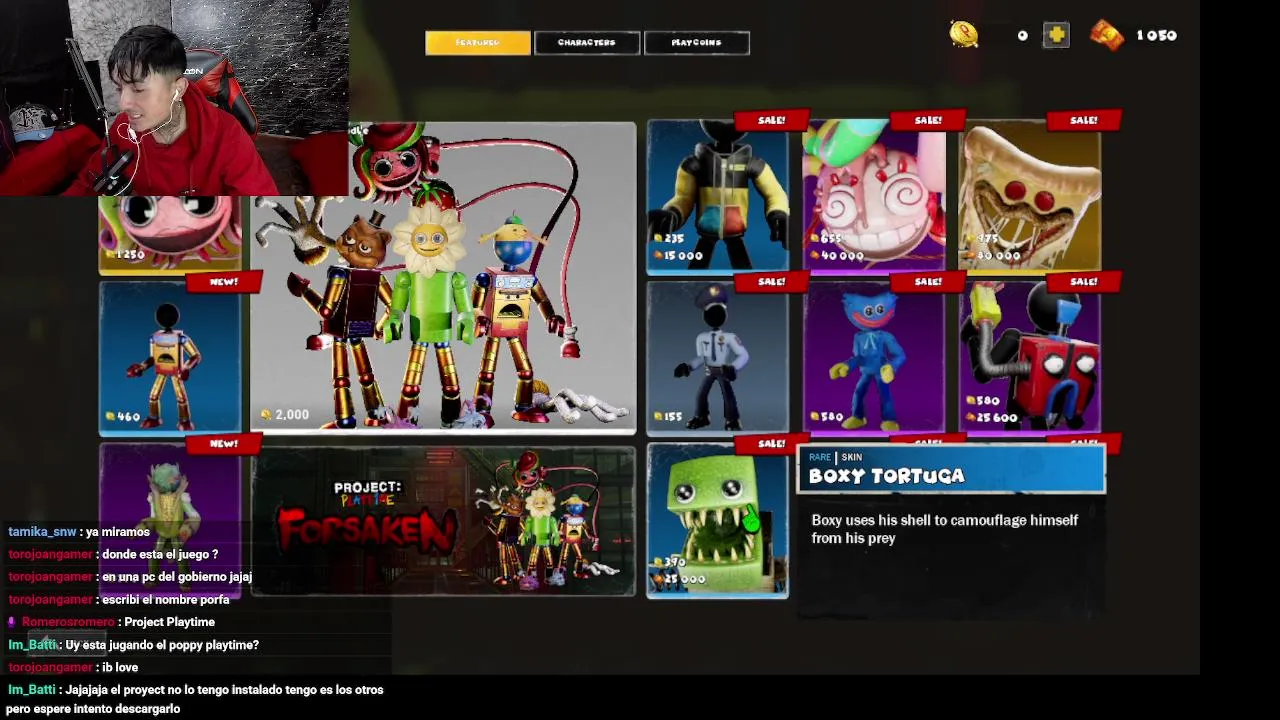Image resolution: width=1280 pixels, height=720 pixels.
Task: Click the 1 050 ticket balance
Action: 1156,36
